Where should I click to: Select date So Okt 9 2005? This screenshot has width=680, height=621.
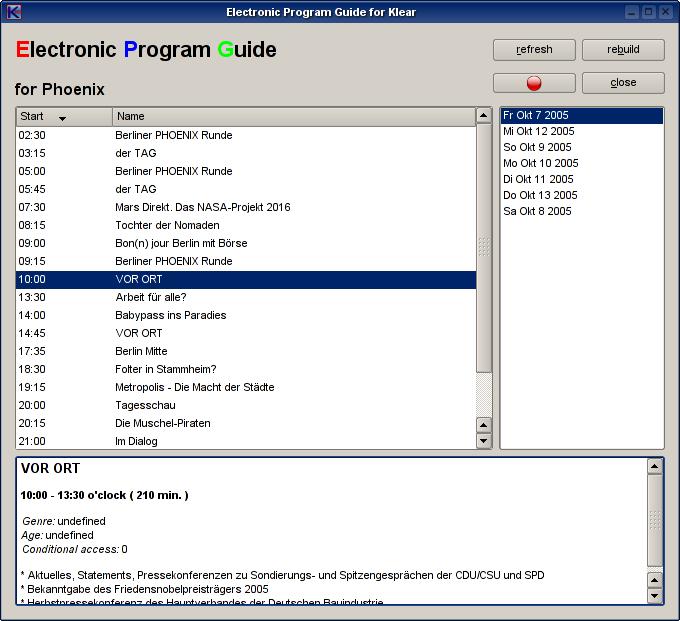click(x=582, y=147)
